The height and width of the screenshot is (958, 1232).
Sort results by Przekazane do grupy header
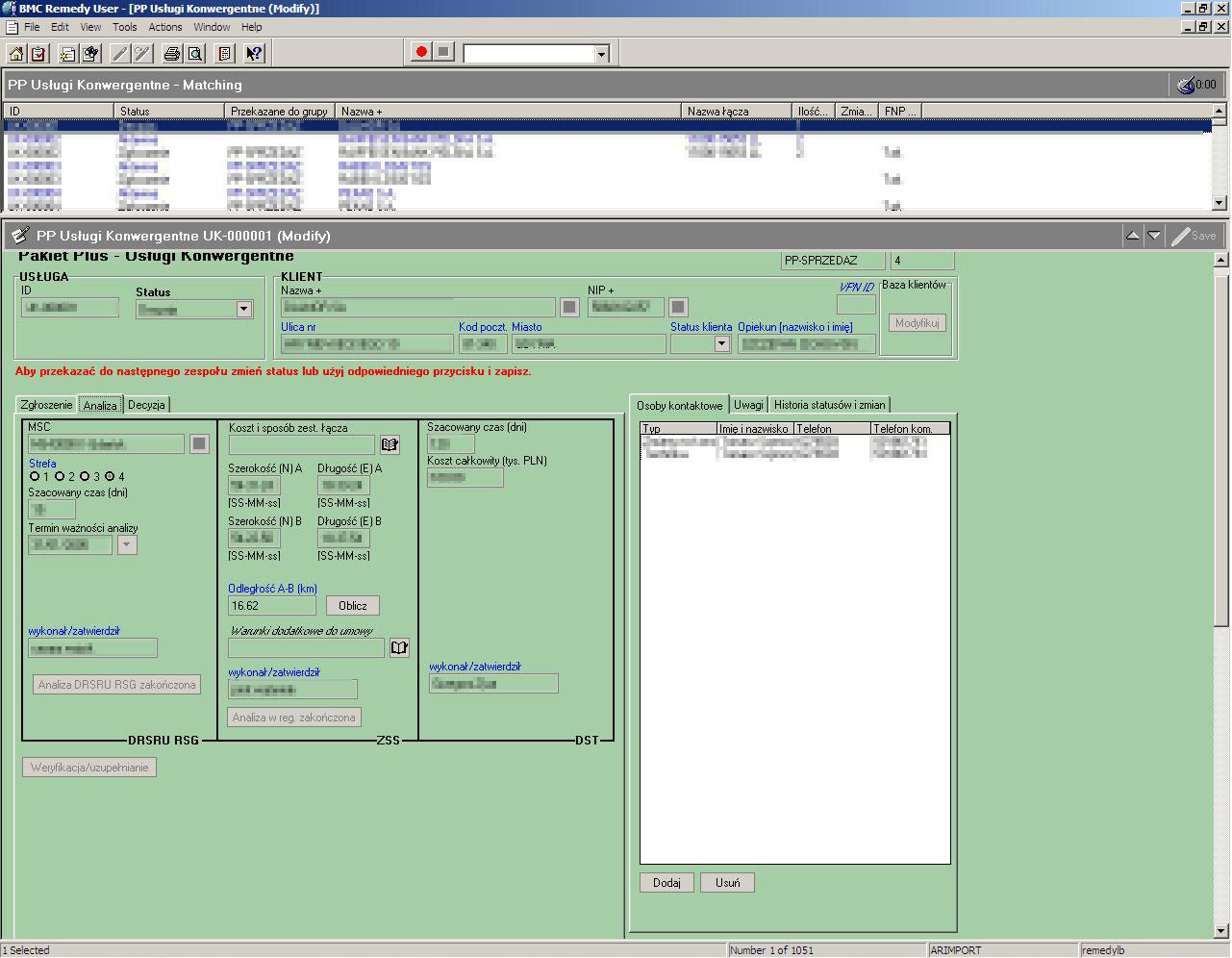tap(280, 111)
